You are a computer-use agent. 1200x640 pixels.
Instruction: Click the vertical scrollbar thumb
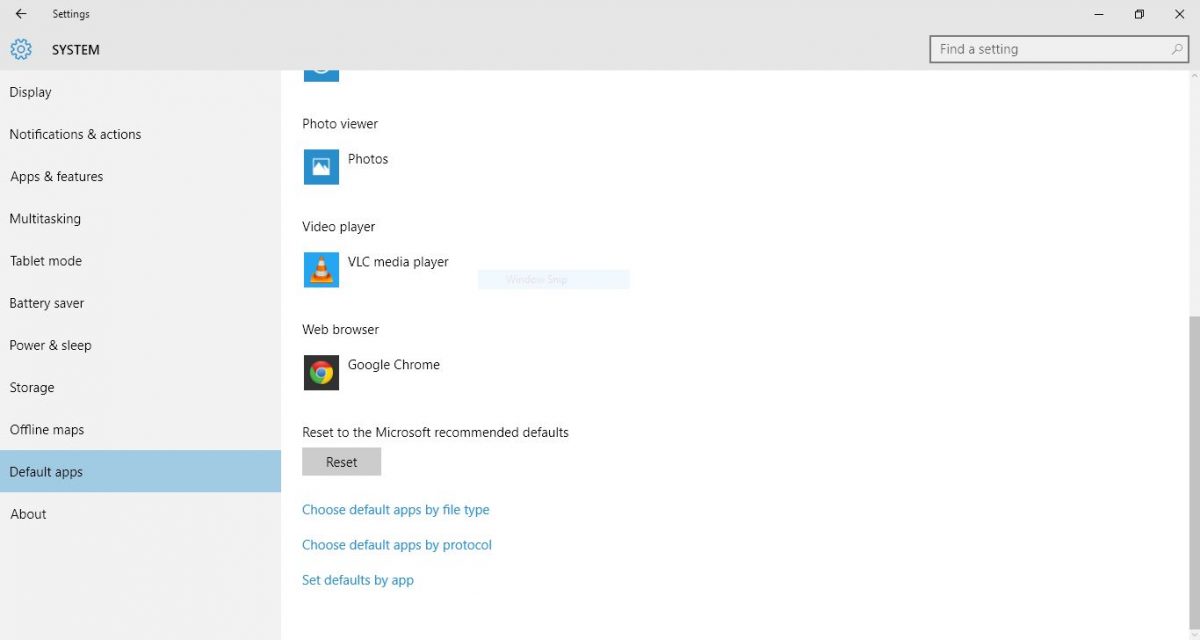(x=1192, y=470)
